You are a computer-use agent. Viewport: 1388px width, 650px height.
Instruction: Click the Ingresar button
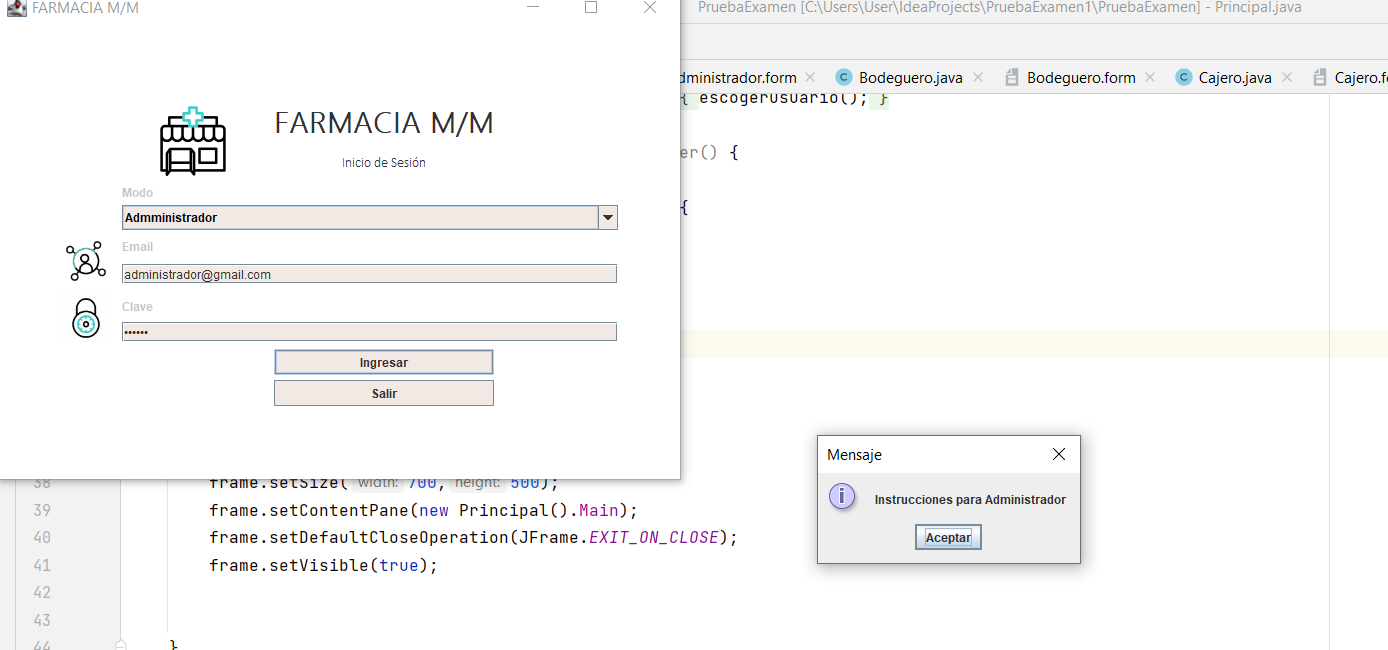[x=384, y=362]
